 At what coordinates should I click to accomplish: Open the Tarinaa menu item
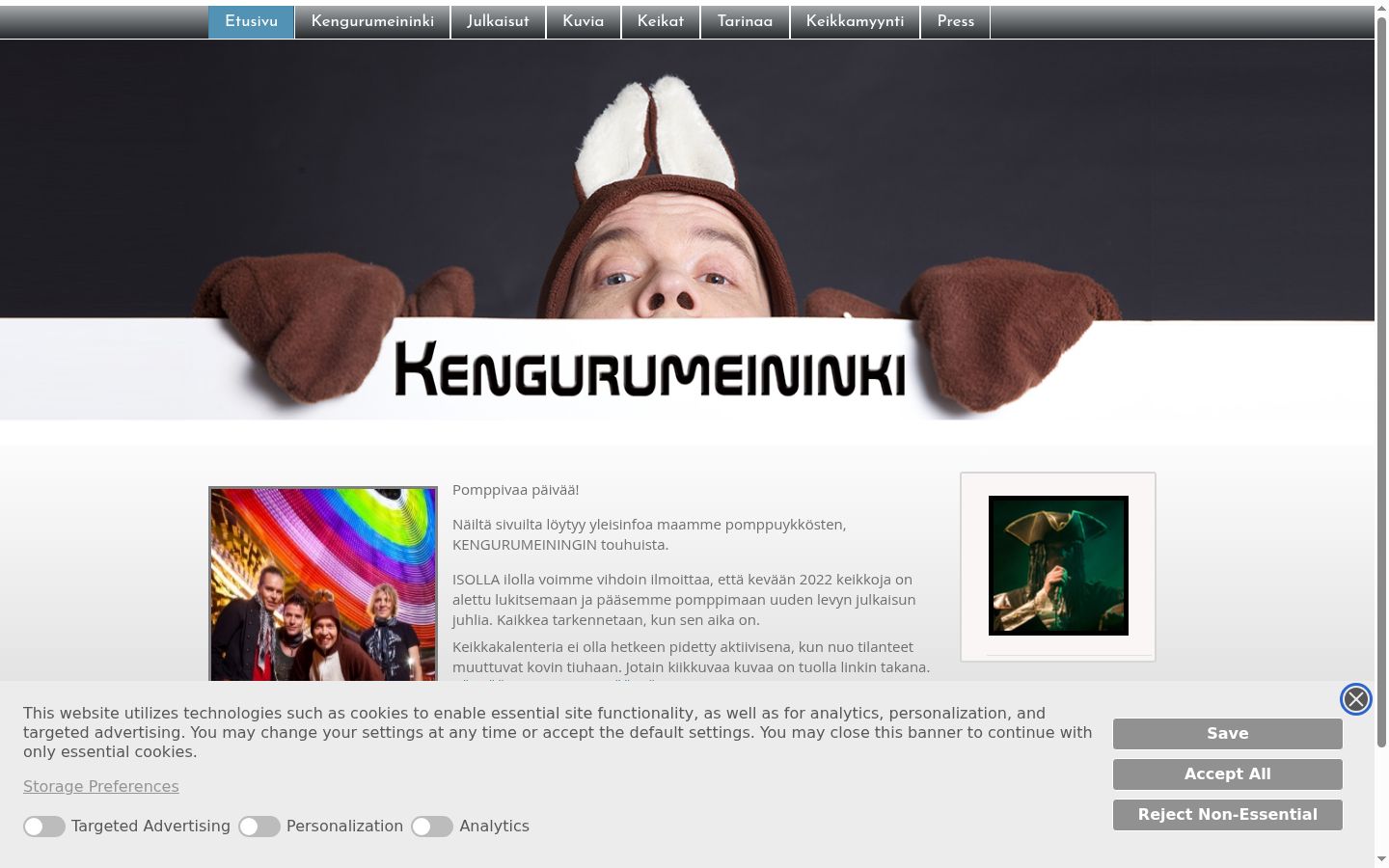coord(745,21)
